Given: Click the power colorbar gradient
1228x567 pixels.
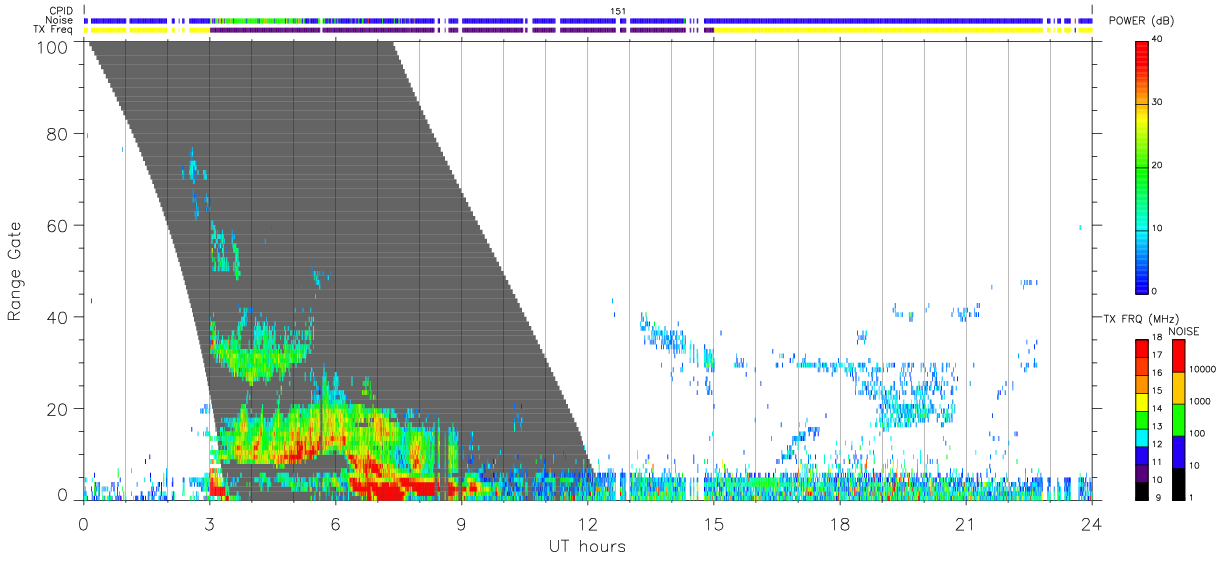Looking at the screenshot, I should (x=1142, y=166).
